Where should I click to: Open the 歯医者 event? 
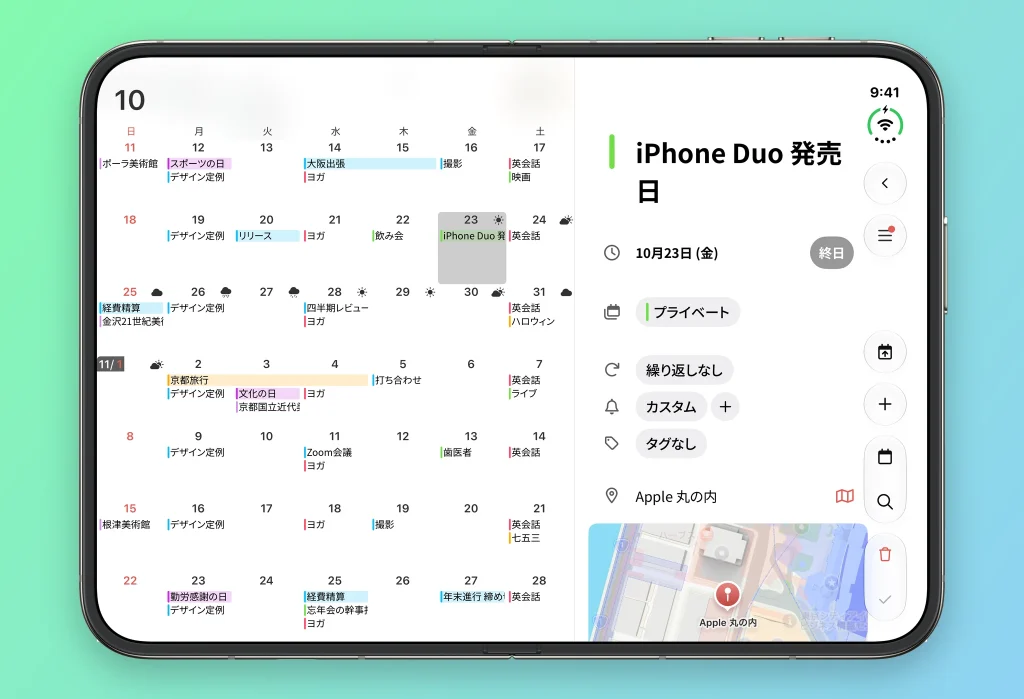coord(456,452)
